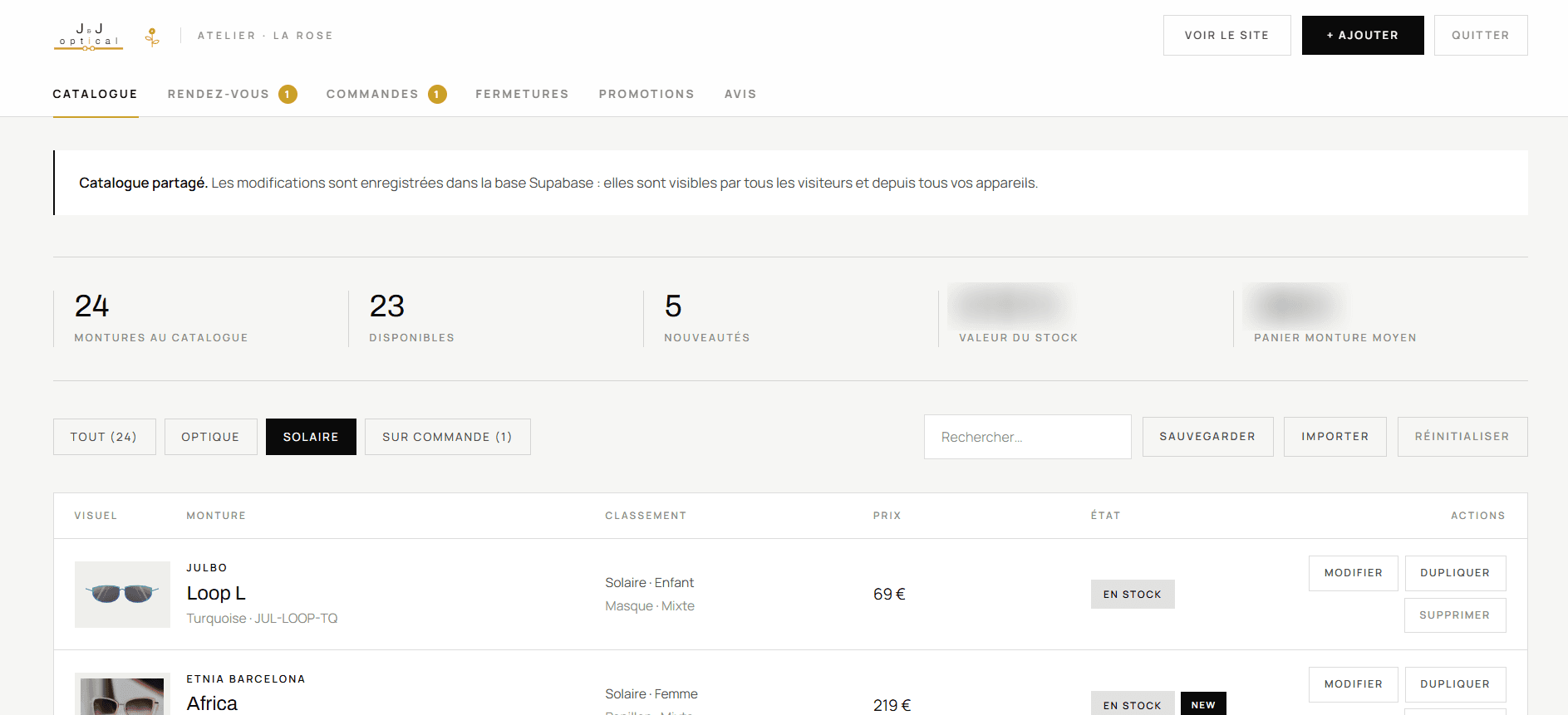Image resolution: width=1568 pixels, height=715 pixels.
Task: Click the Quitter button
Action: pos(1481,35)
